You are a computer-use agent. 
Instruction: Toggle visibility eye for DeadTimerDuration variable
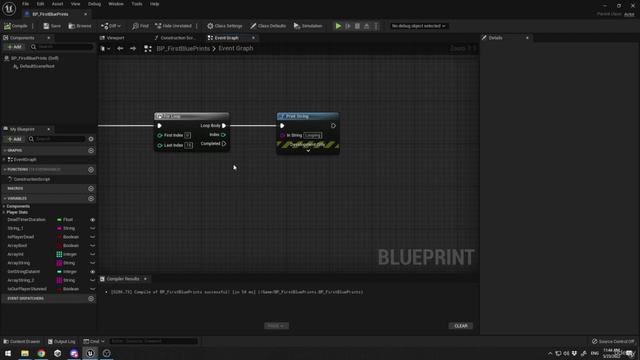tap(92, 220)
